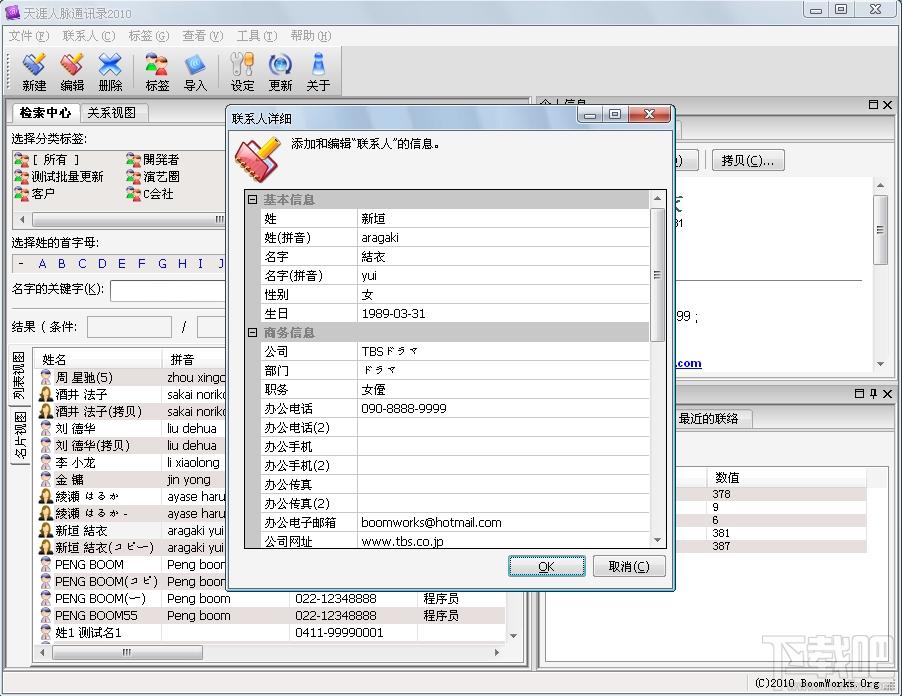Click the app icon in the title bar
This screenshot has height=696, width=902.
(x=12, y=12)
